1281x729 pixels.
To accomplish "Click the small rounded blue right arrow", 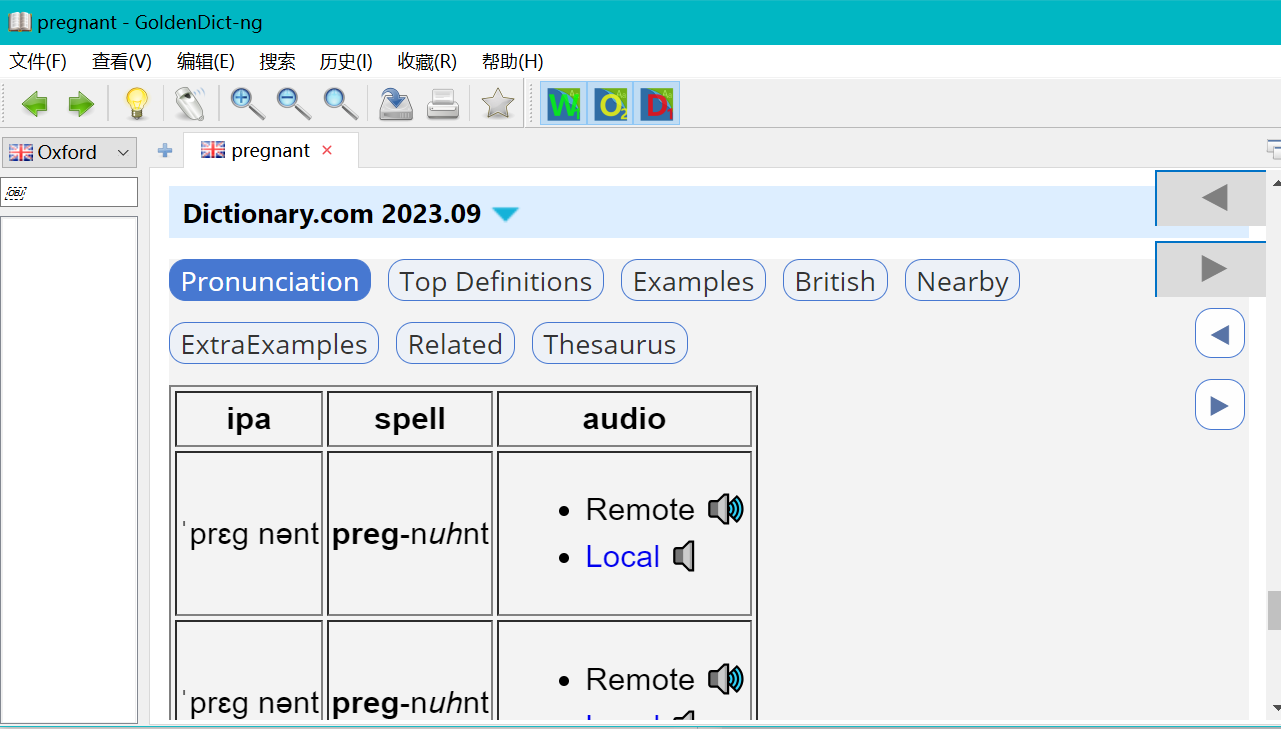I will coord(1220,405).
